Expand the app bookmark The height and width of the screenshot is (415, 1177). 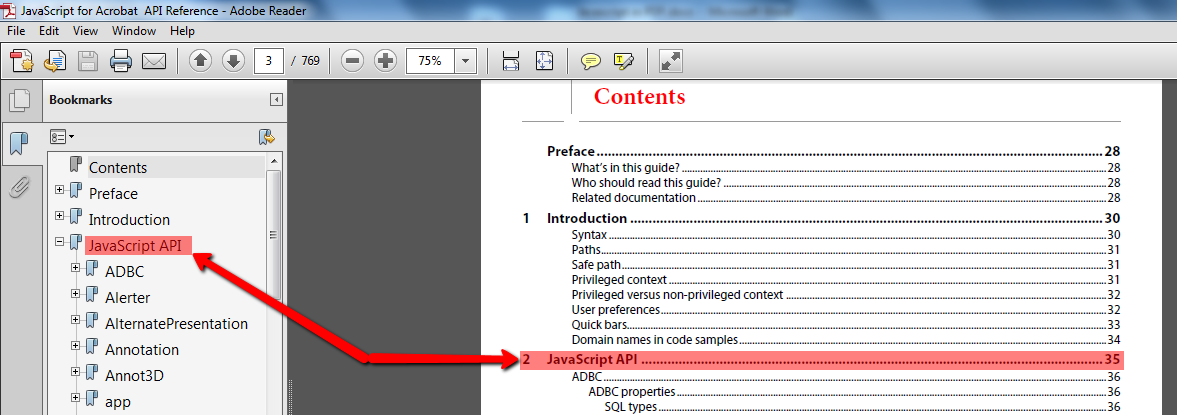pos(75,398)
